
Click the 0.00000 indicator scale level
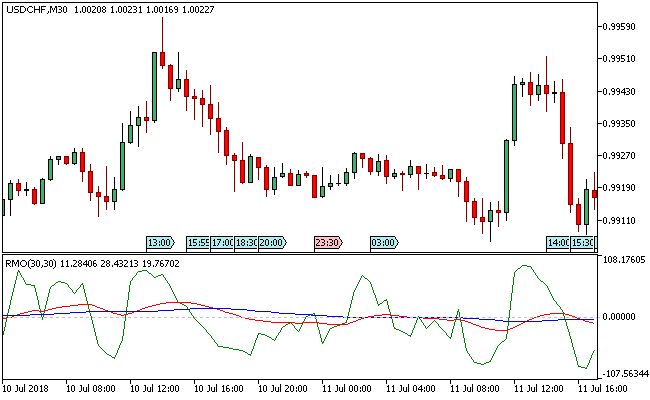click(623, 317)
